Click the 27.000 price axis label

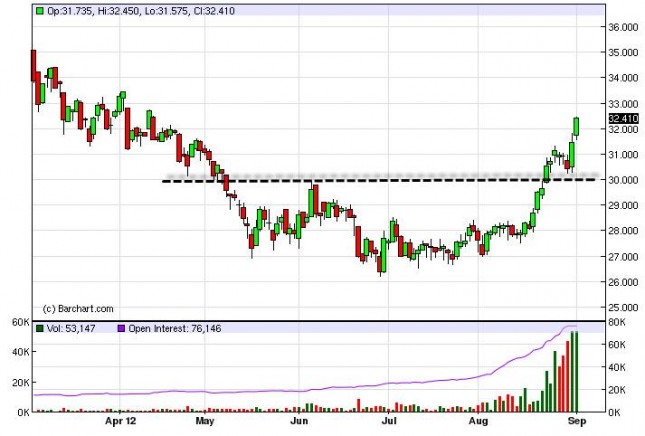click(624, 257)
